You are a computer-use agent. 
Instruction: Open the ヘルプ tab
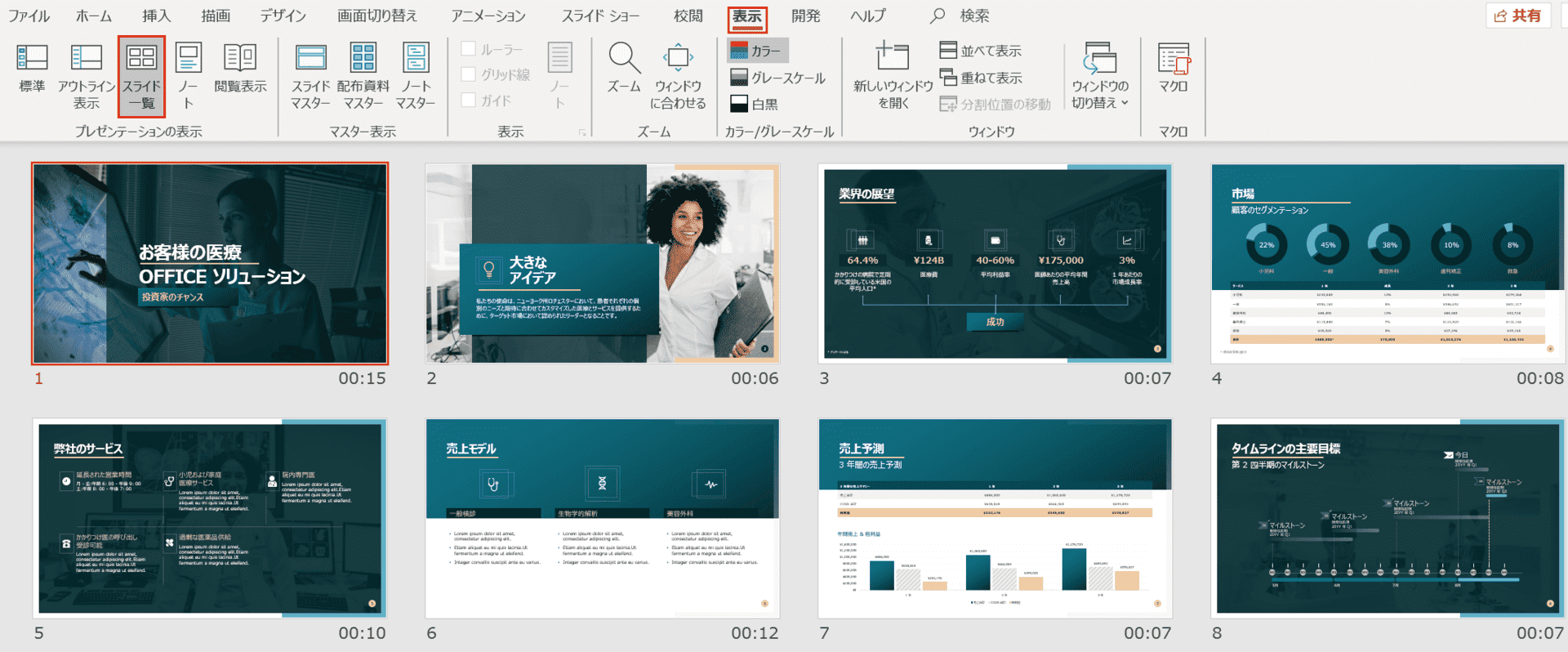[x=868, y=16]
